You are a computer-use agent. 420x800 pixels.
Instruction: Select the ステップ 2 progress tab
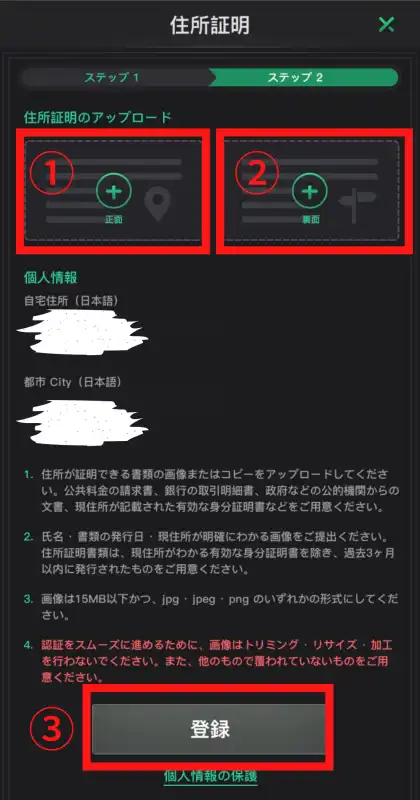304,78
